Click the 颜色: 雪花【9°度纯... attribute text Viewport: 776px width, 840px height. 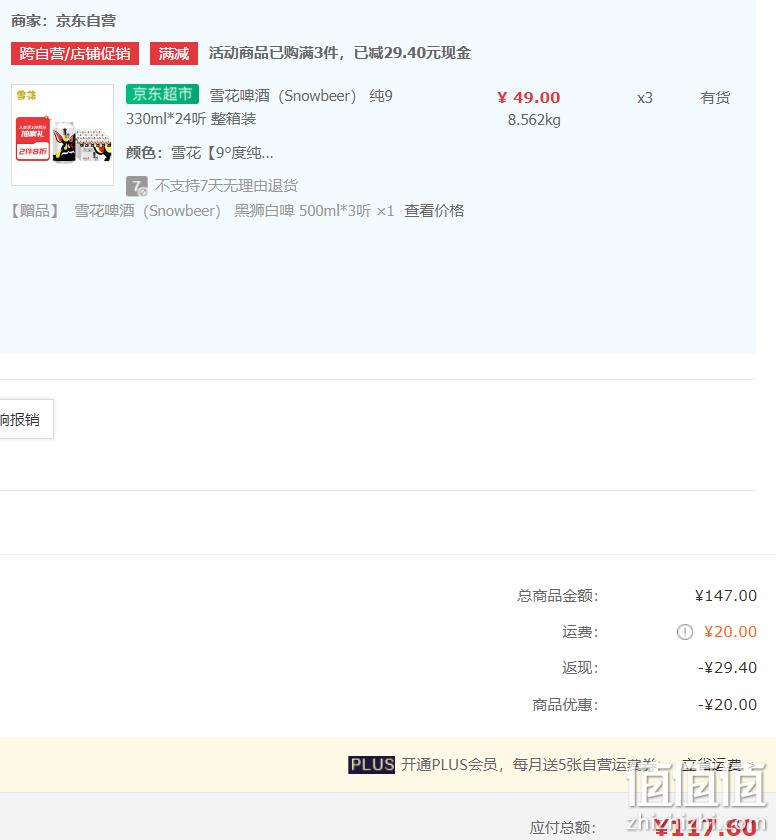[x=200, y=153]
